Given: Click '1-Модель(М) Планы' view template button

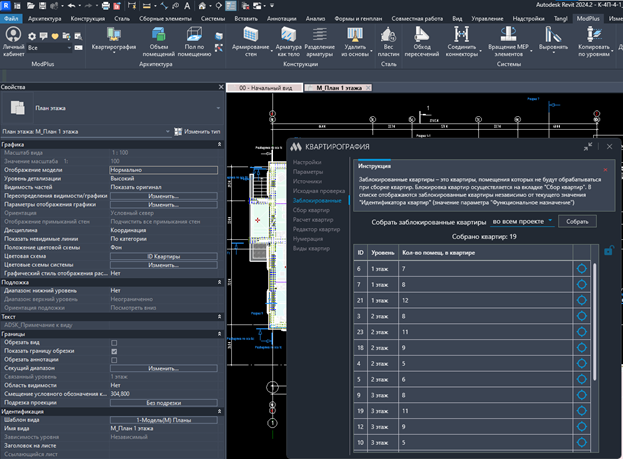Looking at the screenshot, I should [164, 420].
